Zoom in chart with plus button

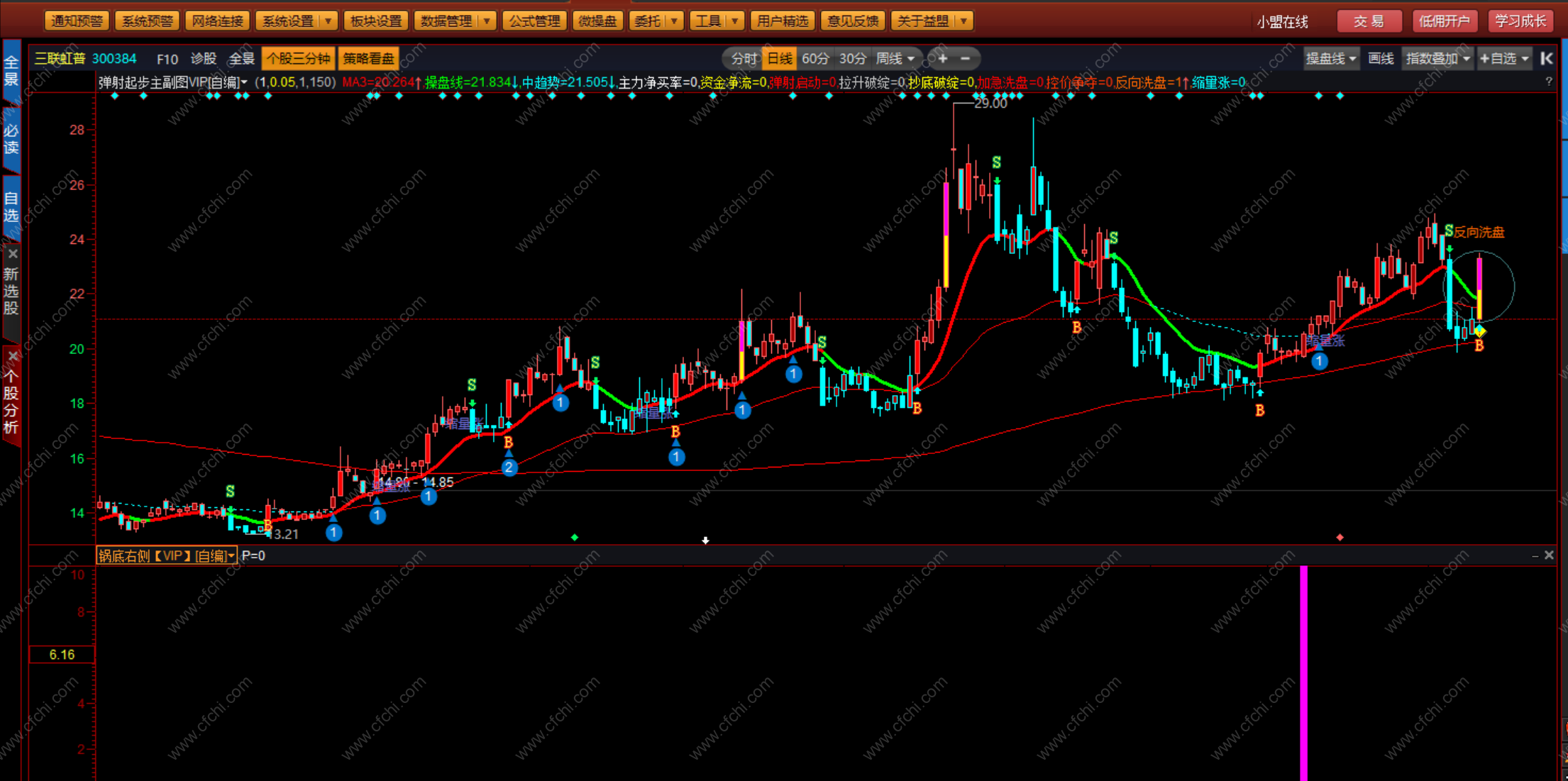tap(942, 59)
